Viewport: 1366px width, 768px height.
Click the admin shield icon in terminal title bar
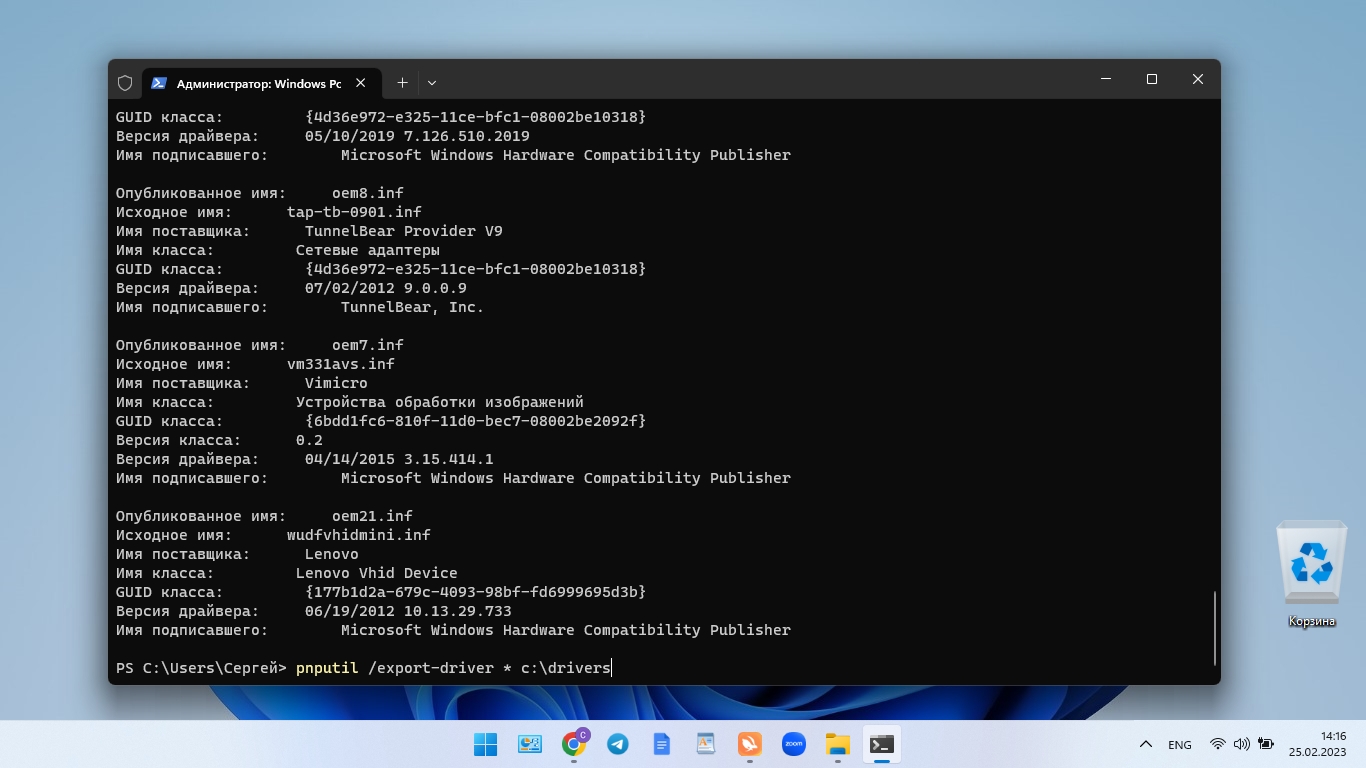[x=125, y=83]
